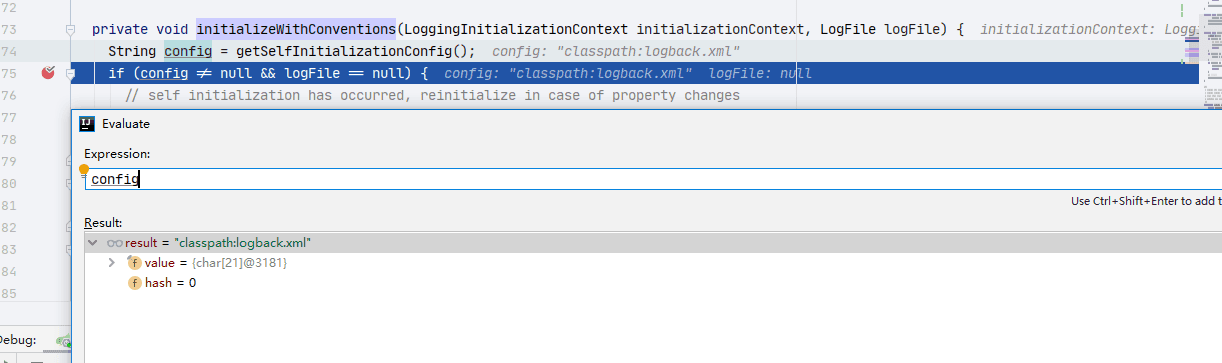Click the red breakpoint icon on line 75
This screenshot has height=363, width=1222.
click(48, 73)
